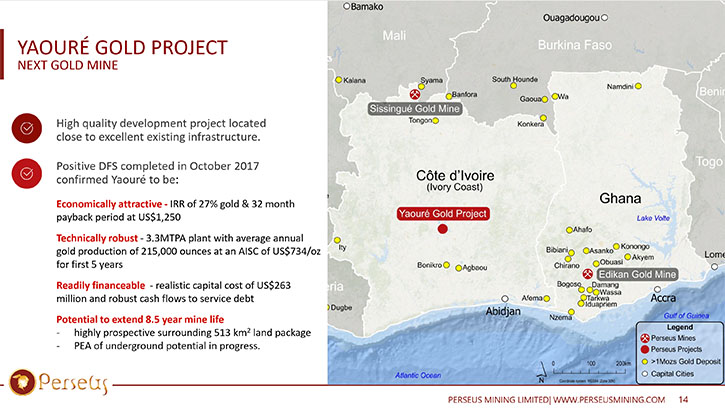Viewport: 725px width, 410px height.
Task: Click the Banfora yellow deposit marker
Action: [449, 96]
